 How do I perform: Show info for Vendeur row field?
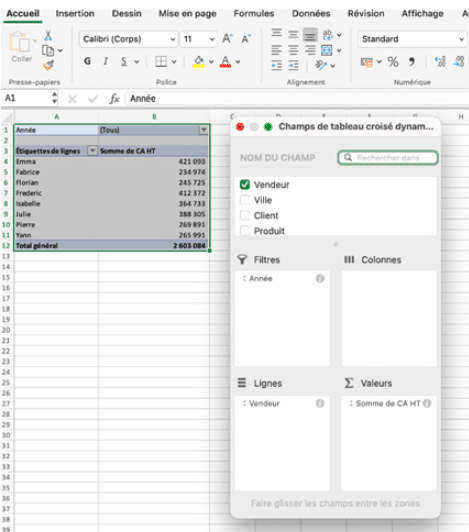coord(320,403)
